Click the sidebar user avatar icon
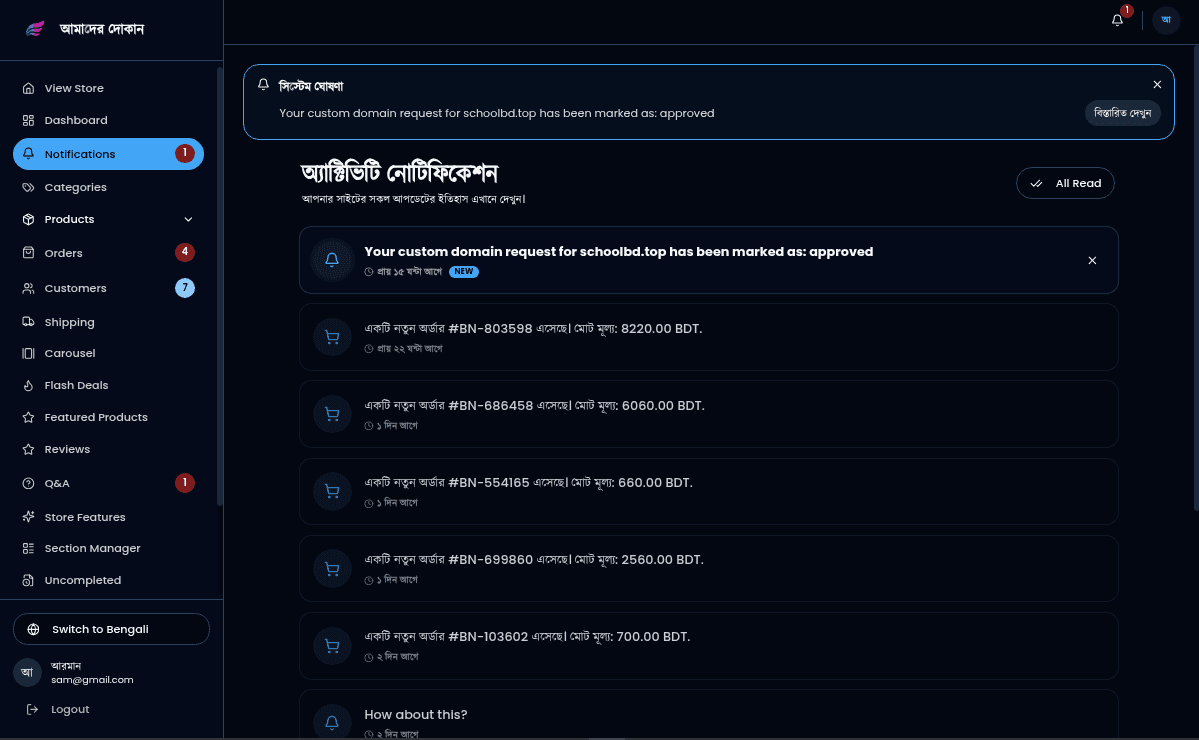 pyautogui.click(x=27, y=672)
